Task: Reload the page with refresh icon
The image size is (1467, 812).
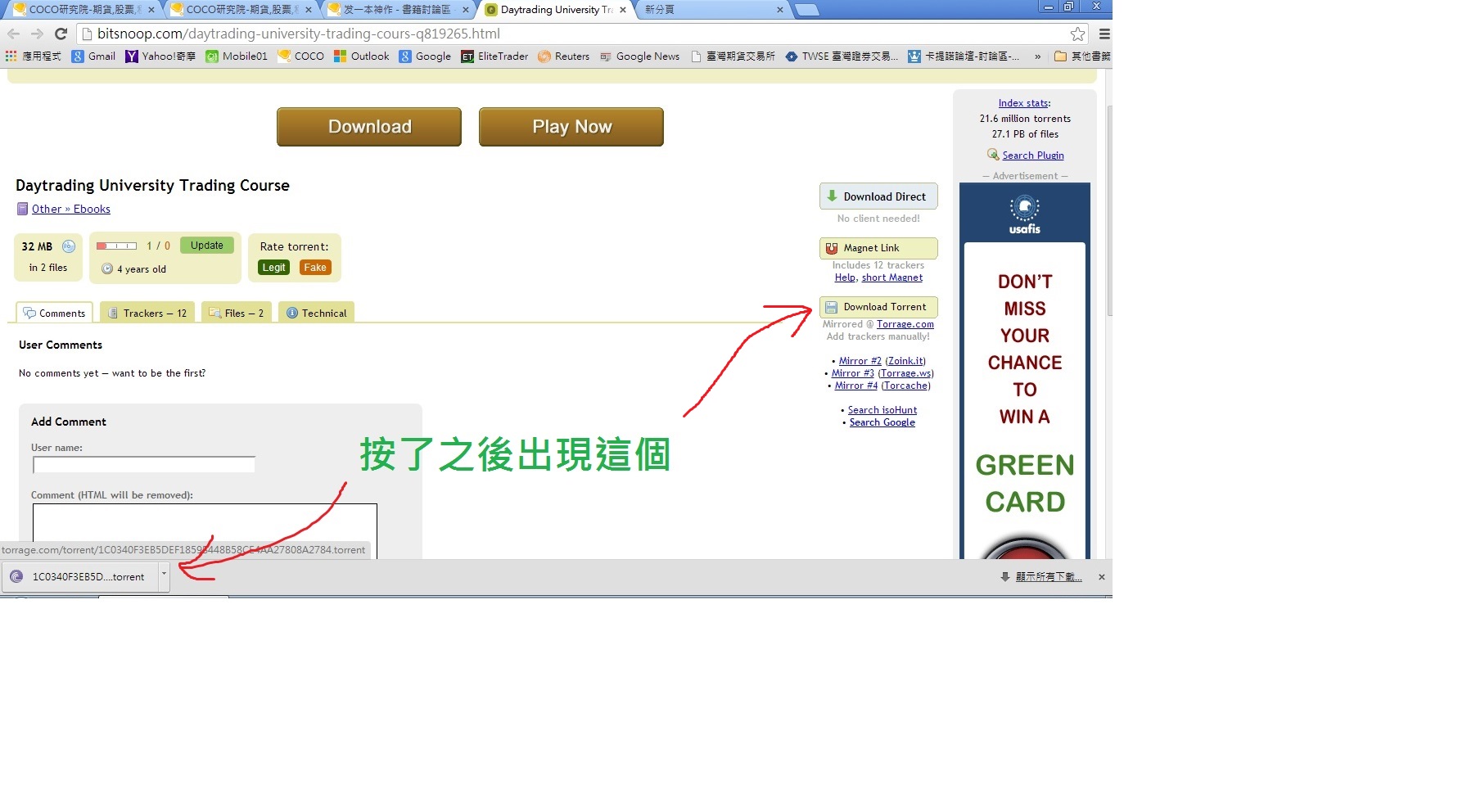Action: click(61, 34)
